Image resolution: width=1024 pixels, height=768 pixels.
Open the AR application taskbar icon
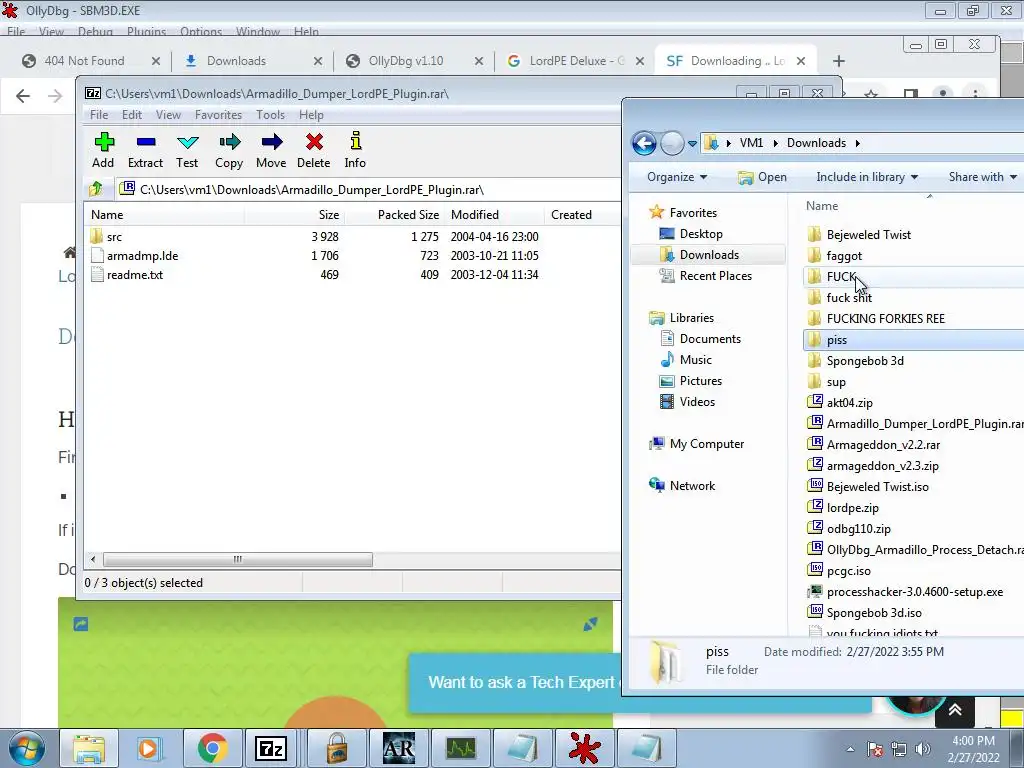398,748
